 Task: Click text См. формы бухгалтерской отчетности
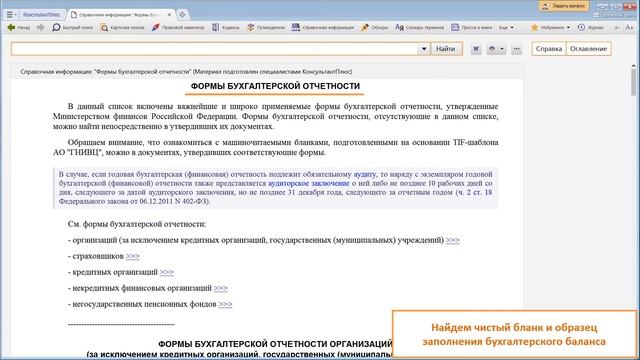pyautogui.click(x=137, y=224)
